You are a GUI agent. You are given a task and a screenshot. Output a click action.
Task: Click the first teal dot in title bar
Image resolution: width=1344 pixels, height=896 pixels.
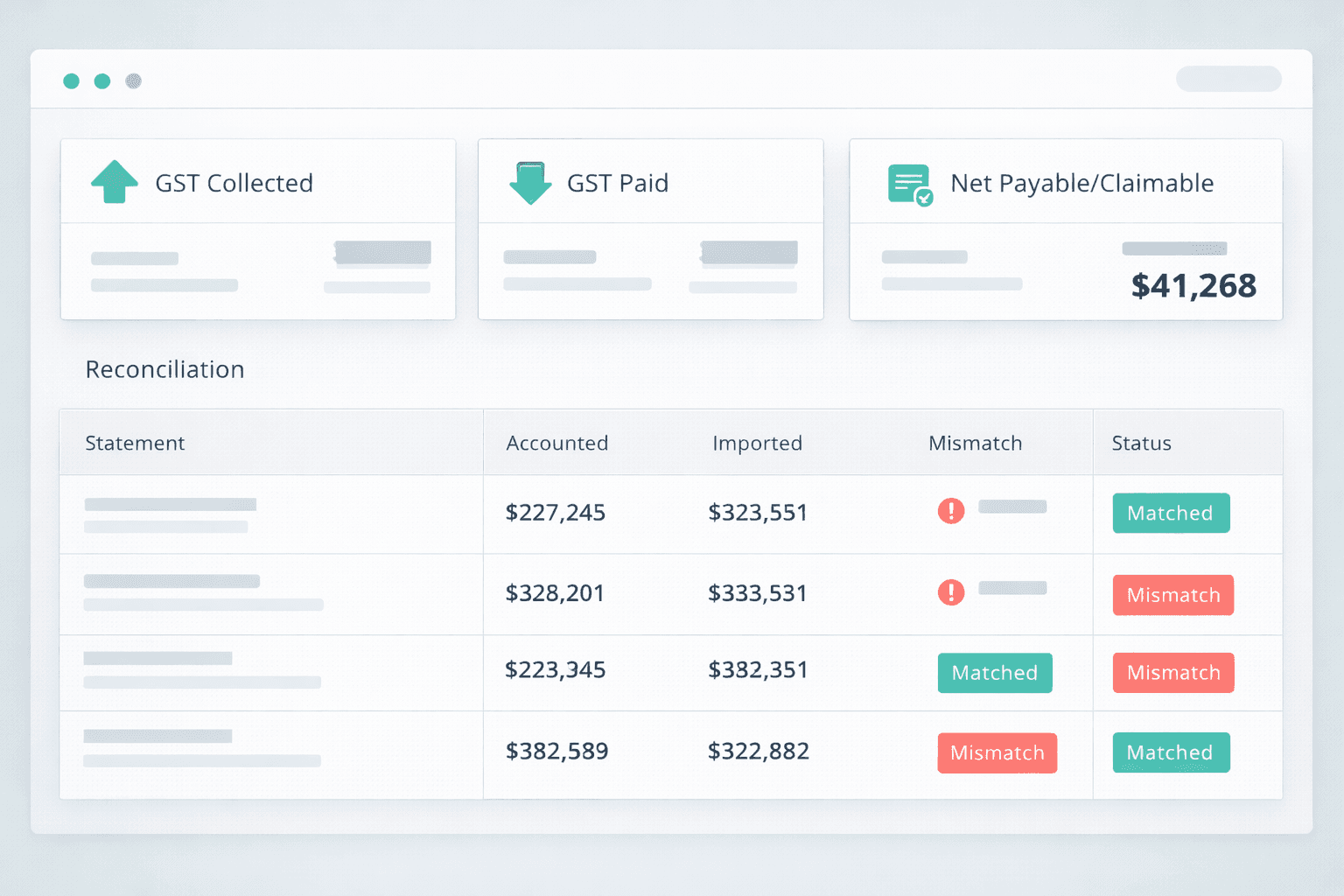point(72,81)
